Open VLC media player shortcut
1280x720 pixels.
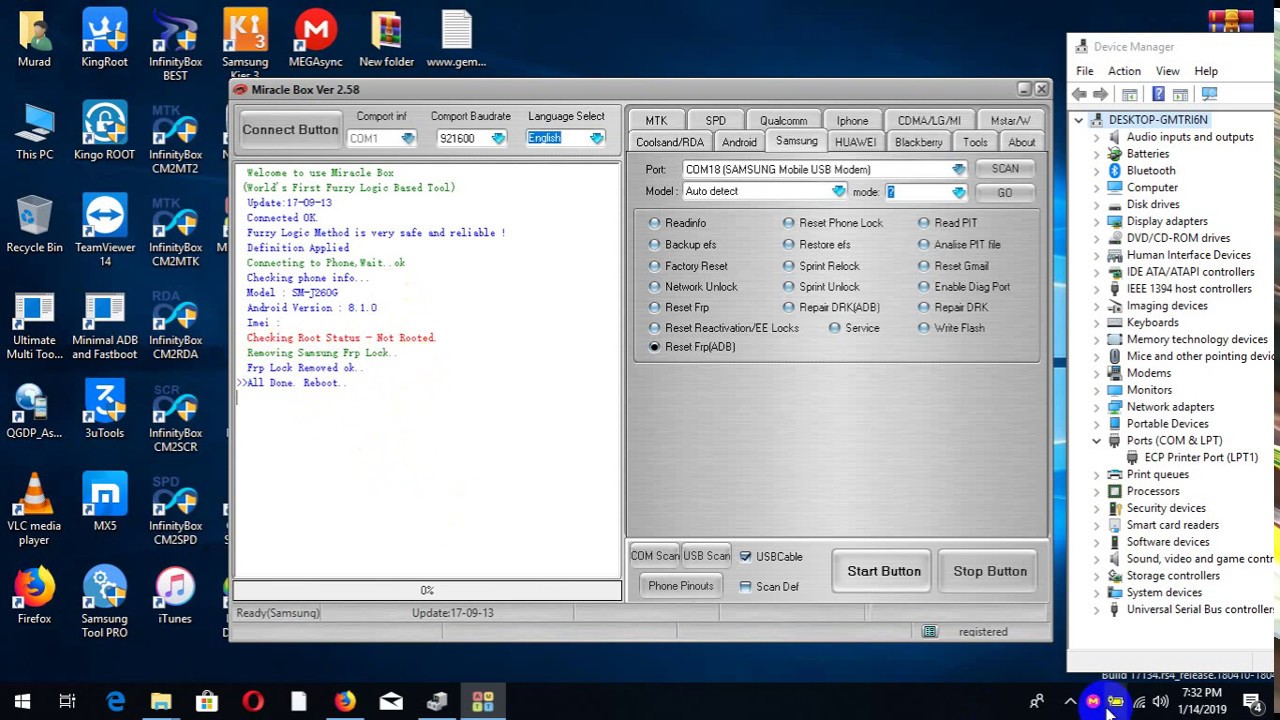coord(34,510)
